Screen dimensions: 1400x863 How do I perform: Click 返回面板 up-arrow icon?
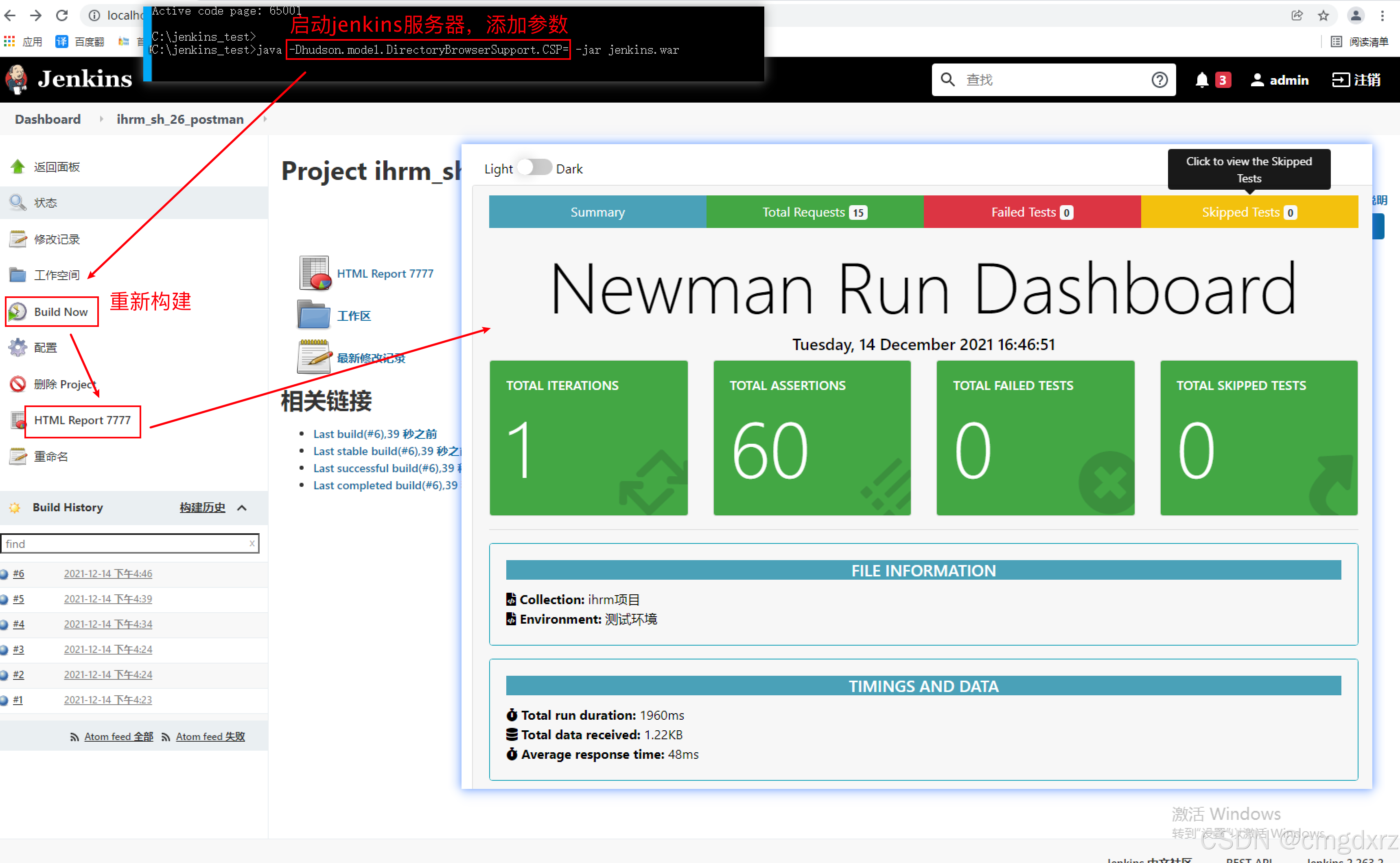pos(17,166)
